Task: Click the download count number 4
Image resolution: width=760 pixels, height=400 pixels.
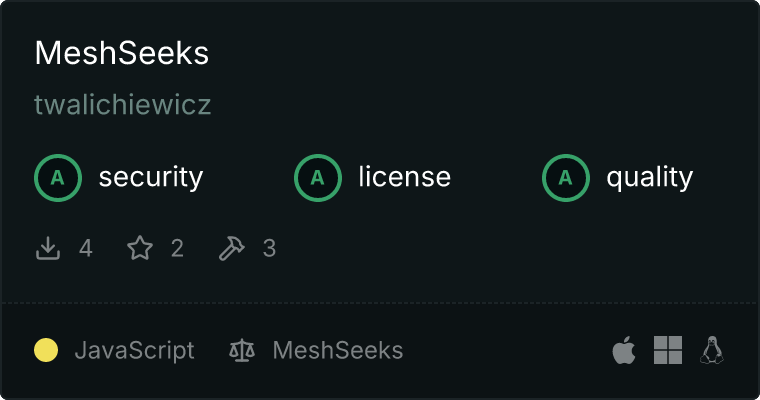Action: (x=86, y=248)
